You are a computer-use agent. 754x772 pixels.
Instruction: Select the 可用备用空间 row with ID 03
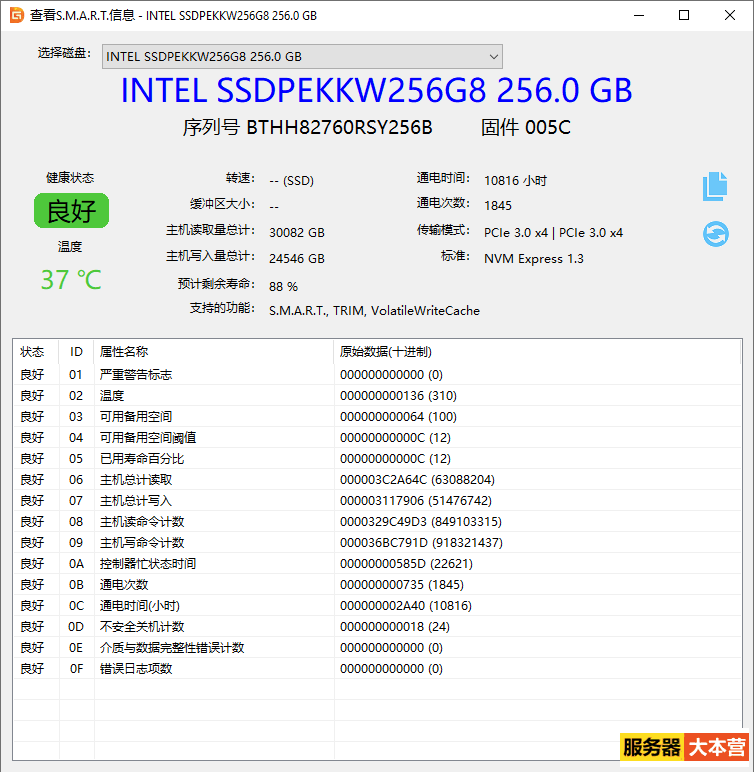136,416
